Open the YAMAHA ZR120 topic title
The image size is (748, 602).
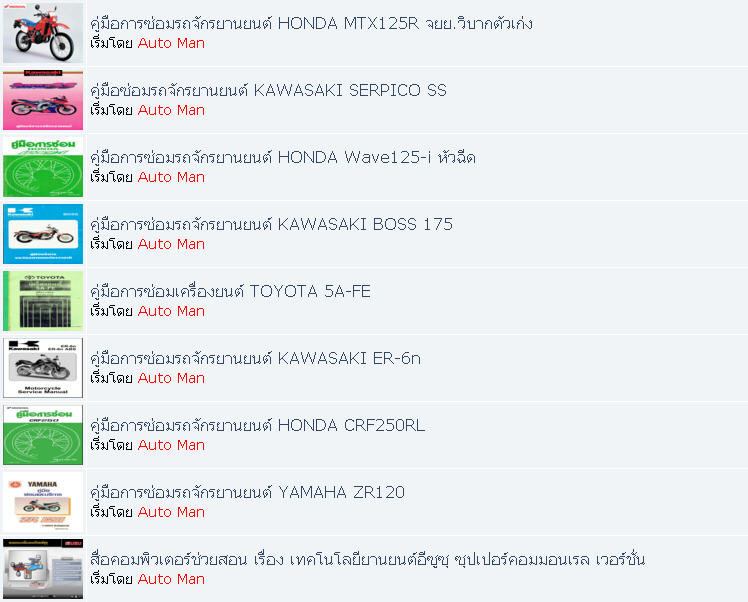click(247, 492)
